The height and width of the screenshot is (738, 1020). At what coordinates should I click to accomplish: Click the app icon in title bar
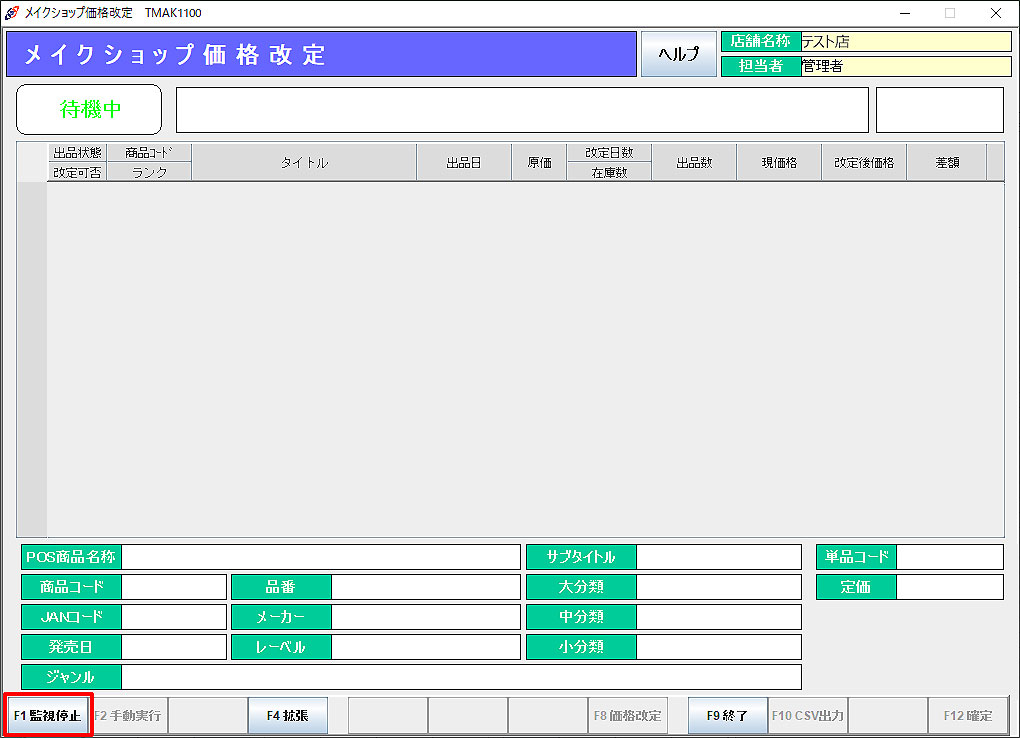coord(12,13)
